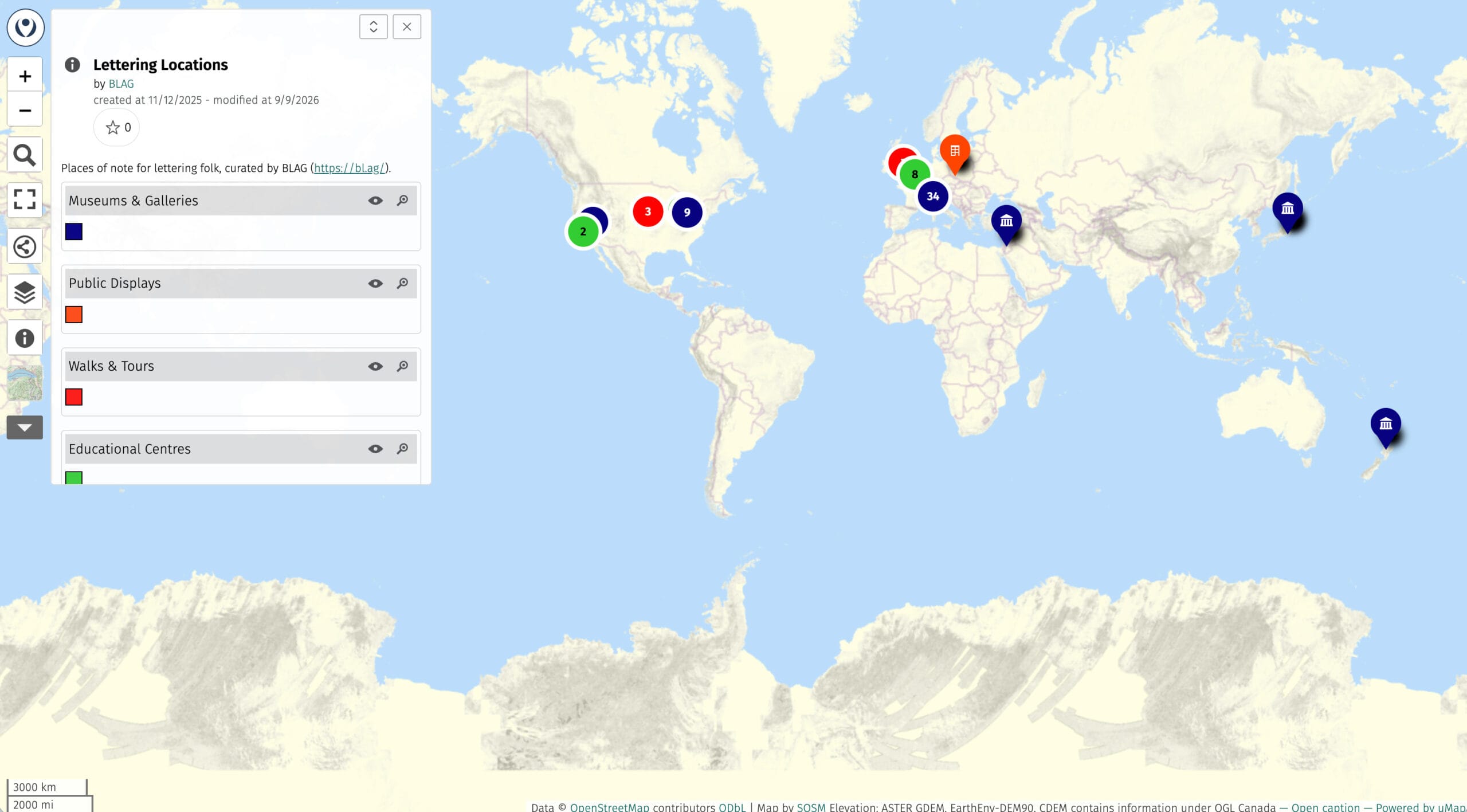This screenshot has width=1467, height=812.
Task: Open the ODbL license link
Action: pyautogui.click(x=732, y=806)
